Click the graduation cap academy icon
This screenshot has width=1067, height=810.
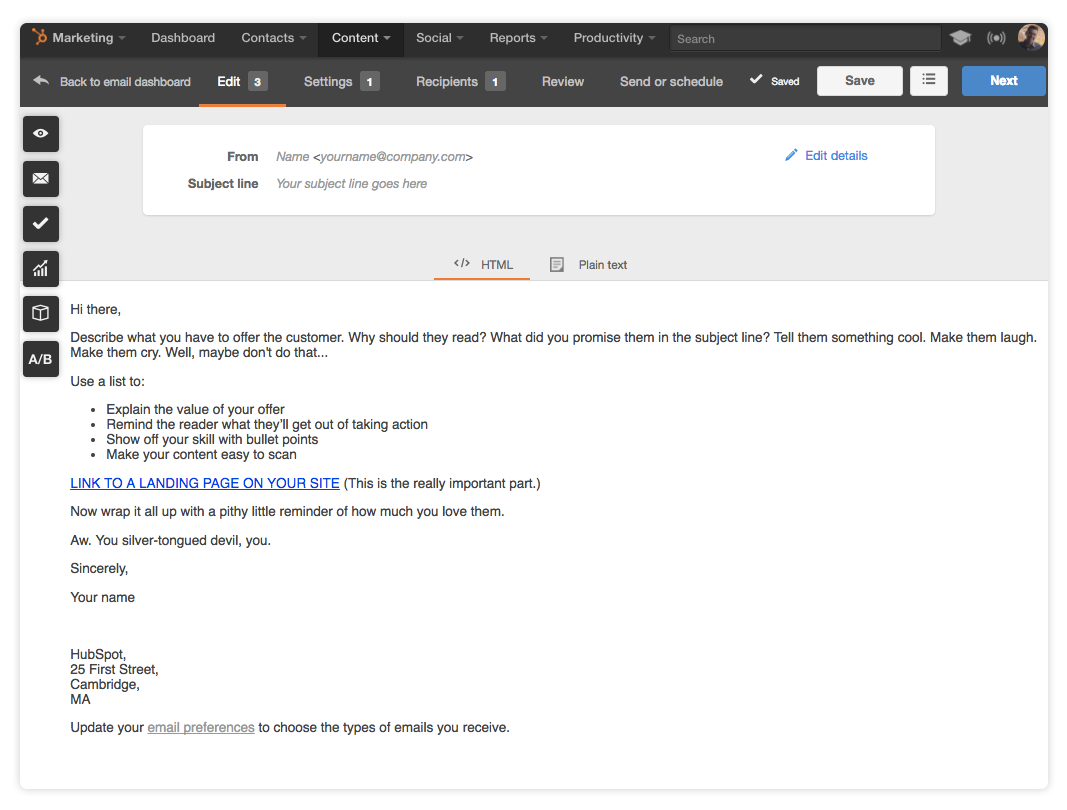coord(960,38)
